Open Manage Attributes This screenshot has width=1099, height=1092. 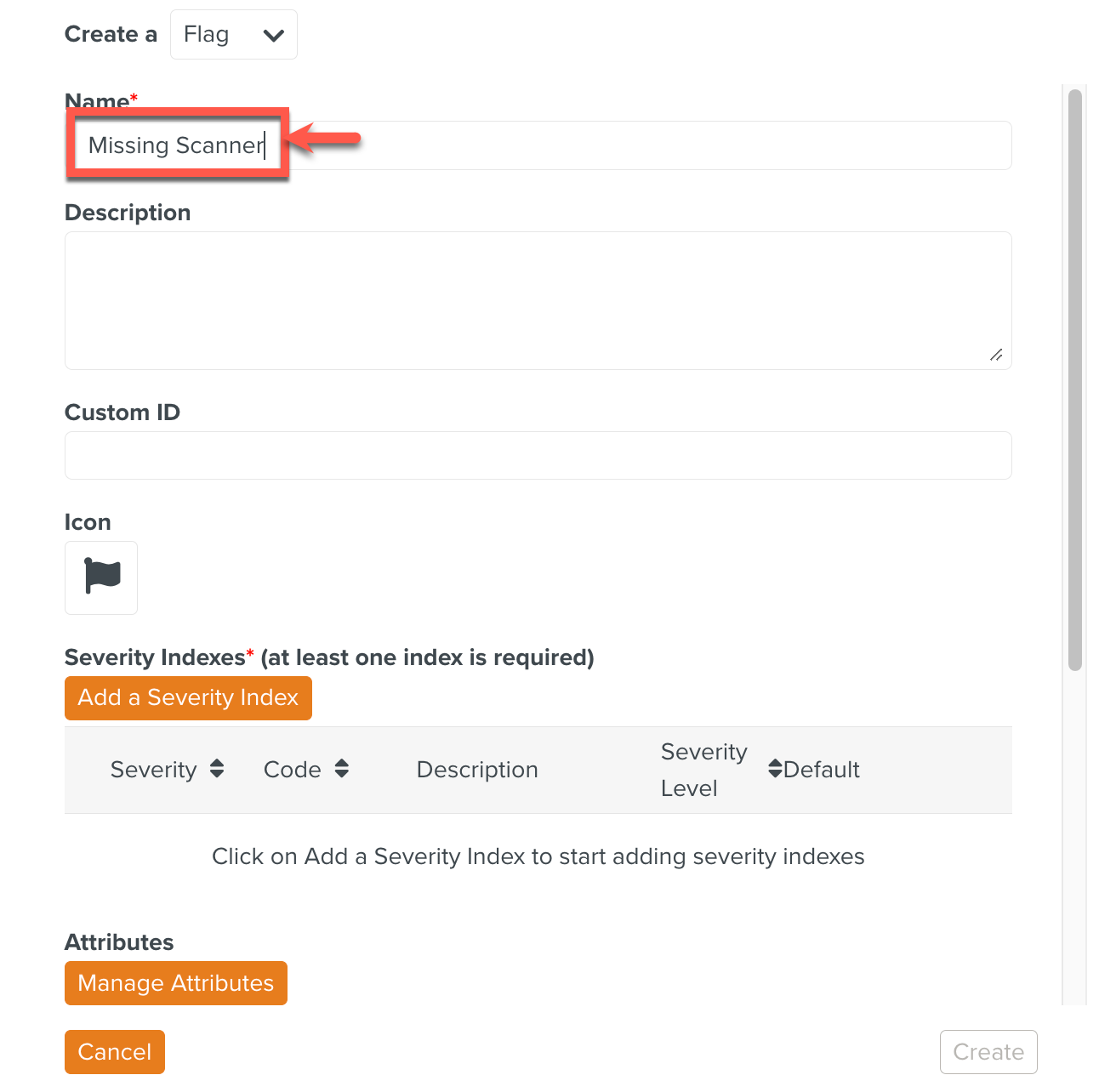click(176, 983)
